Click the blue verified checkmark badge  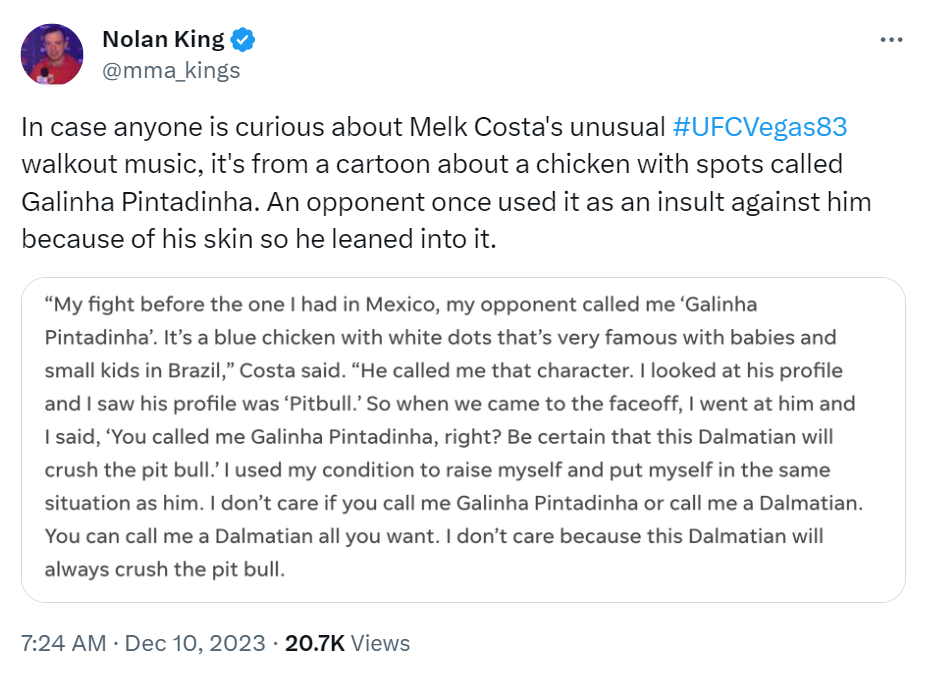tap(244, 40)
